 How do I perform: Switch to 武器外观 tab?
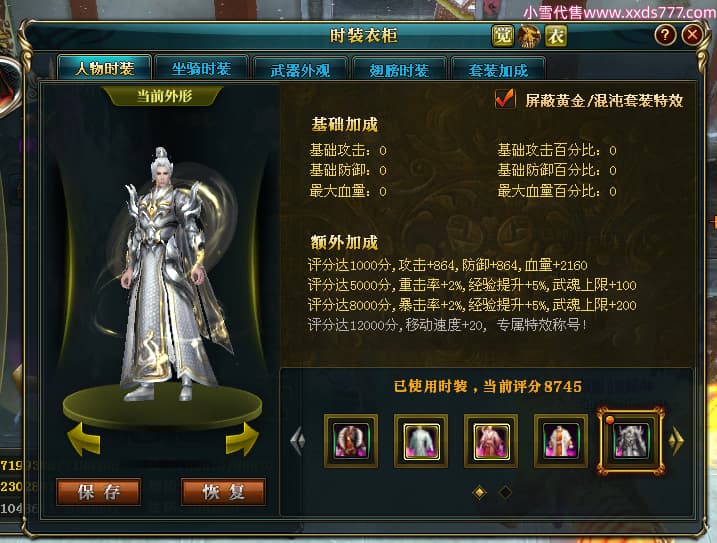(x=300, y=70)
